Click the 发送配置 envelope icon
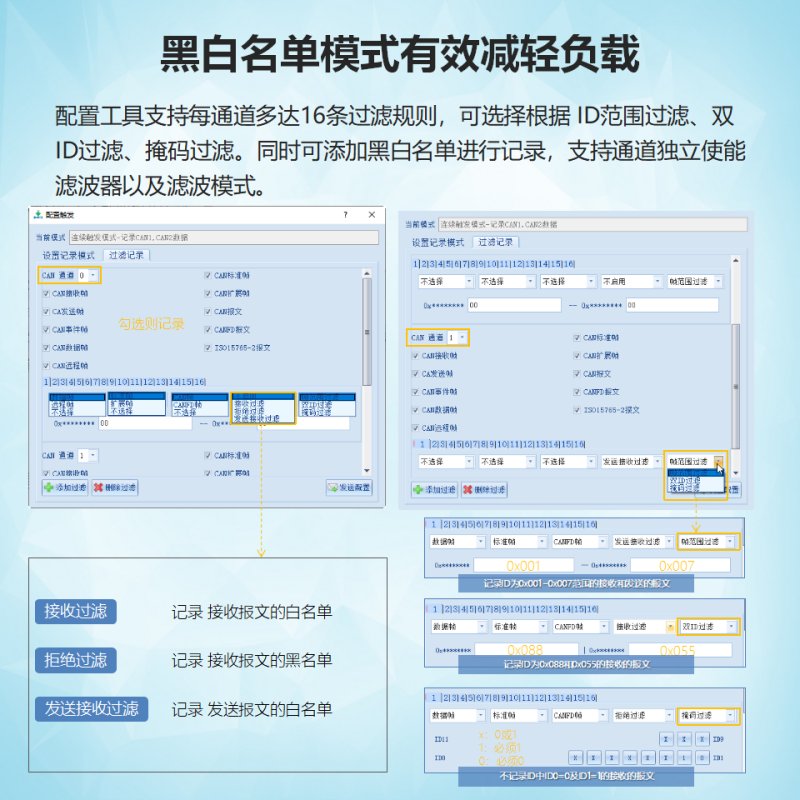This screenshot has width=800, height=800. tap(331, 487)
